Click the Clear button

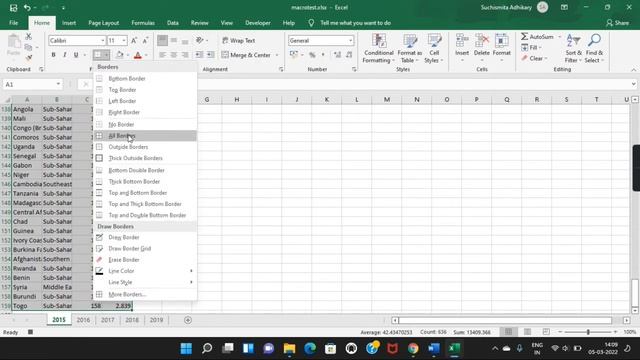534,58
